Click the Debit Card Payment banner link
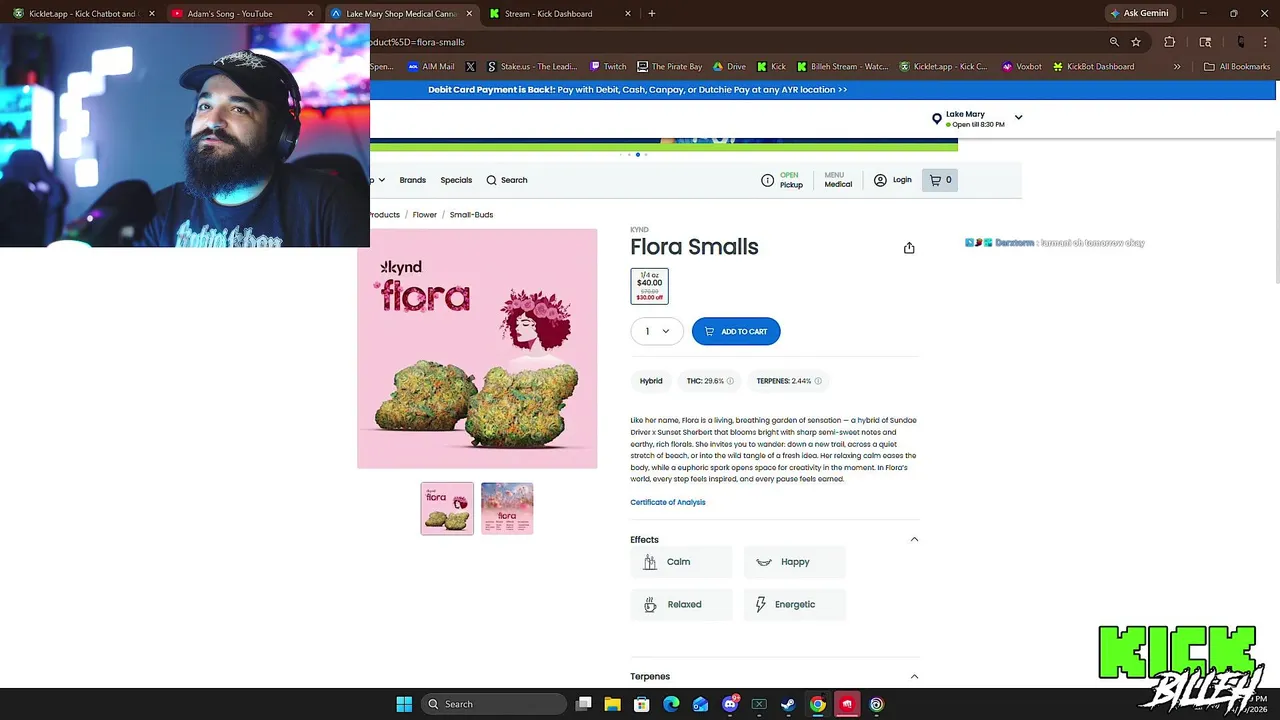 (638, 90)
